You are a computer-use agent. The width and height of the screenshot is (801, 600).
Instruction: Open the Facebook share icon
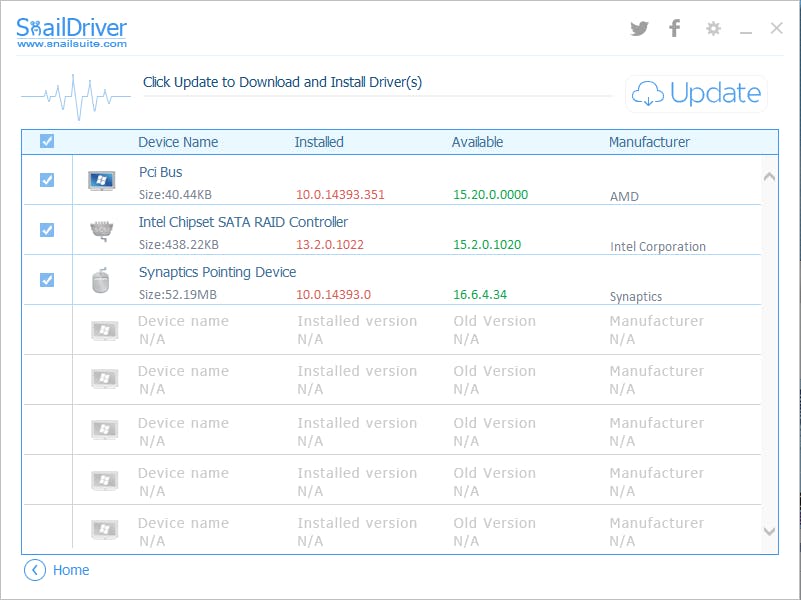pos(674,28)
